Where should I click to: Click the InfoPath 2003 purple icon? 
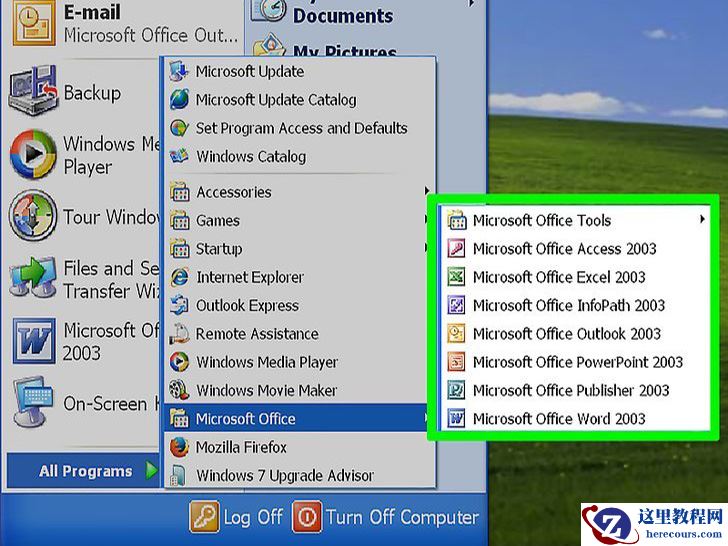coord(456,305)
